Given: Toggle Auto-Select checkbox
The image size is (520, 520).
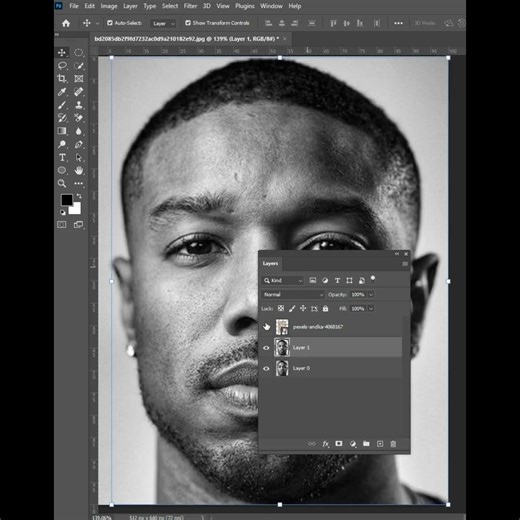Looking at the screenshot, I should (110, 23).
